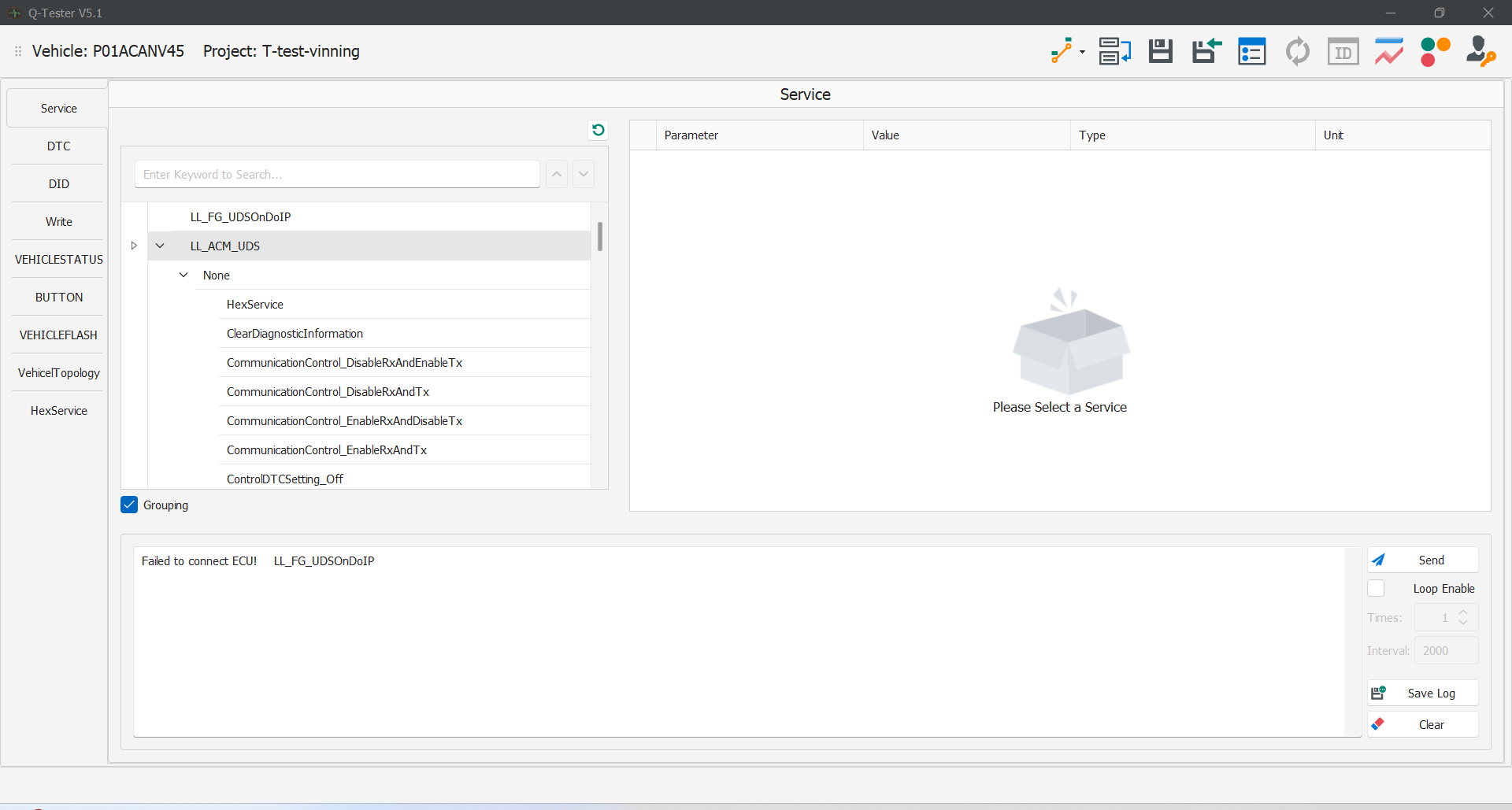The image size is (1512, 810).
Task: Enable the Loop Enable checkbox
Action: coord(1376,589)
